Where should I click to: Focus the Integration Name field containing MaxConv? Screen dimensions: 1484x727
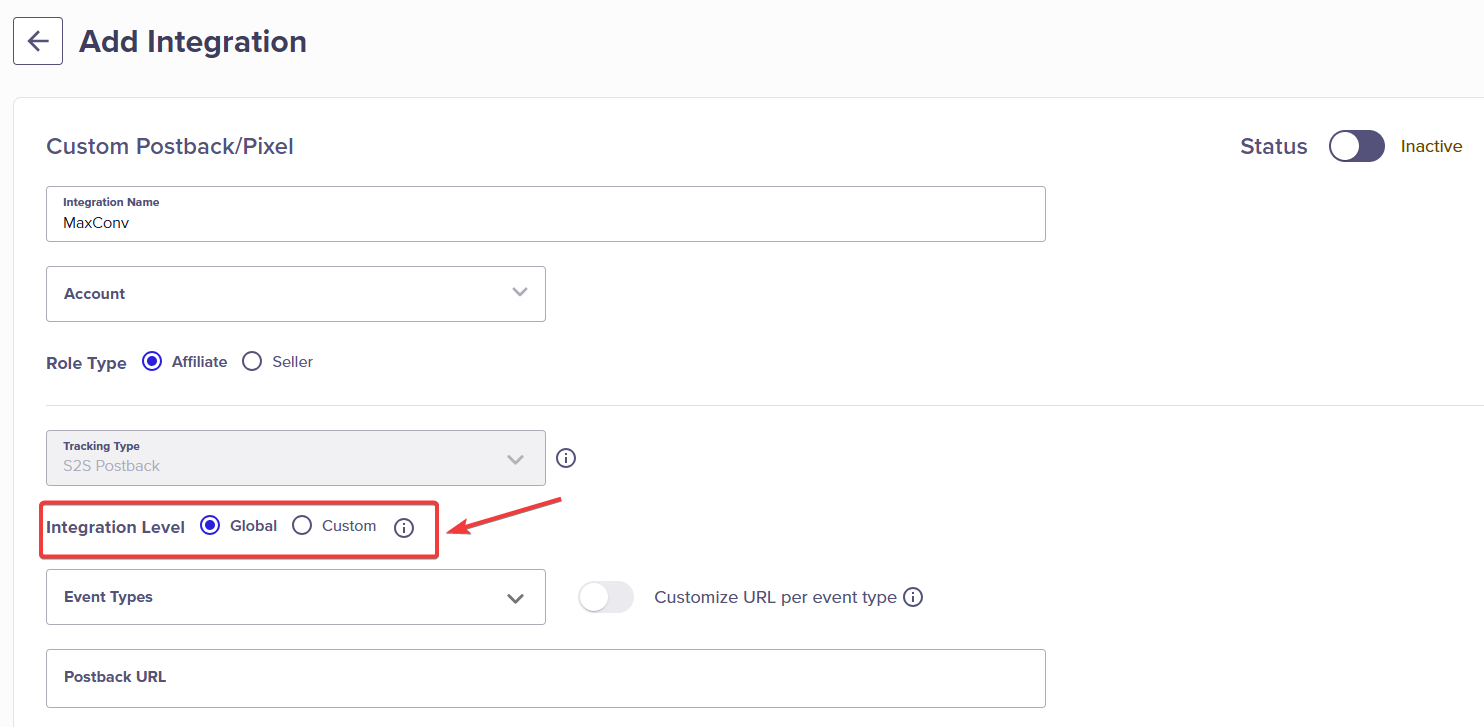coord(546,214)
